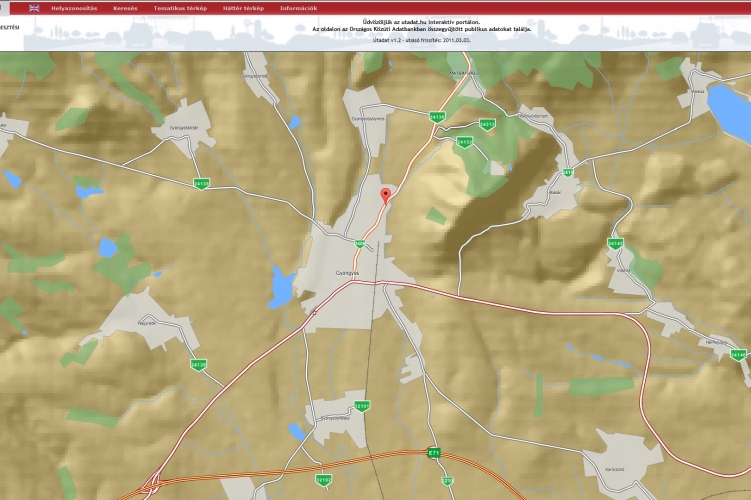Screen dimensions: 751x500
Task: Open the Információk menu
Action: [299, 8]
